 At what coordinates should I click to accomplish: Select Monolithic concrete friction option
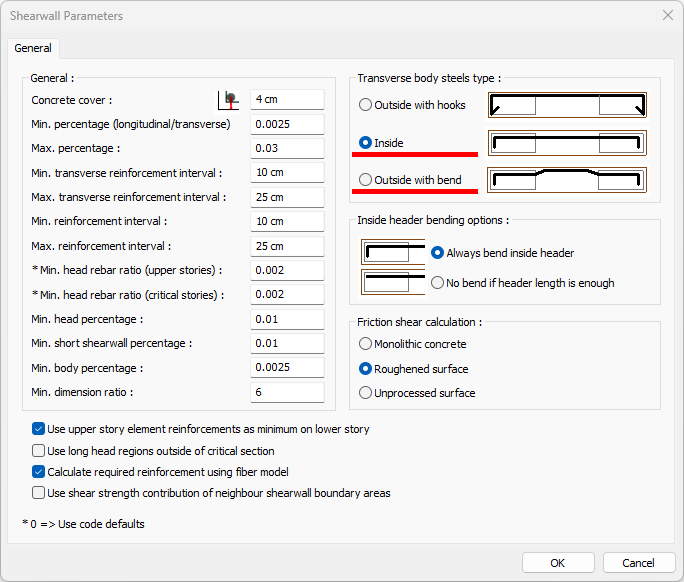tap(366, 344)
